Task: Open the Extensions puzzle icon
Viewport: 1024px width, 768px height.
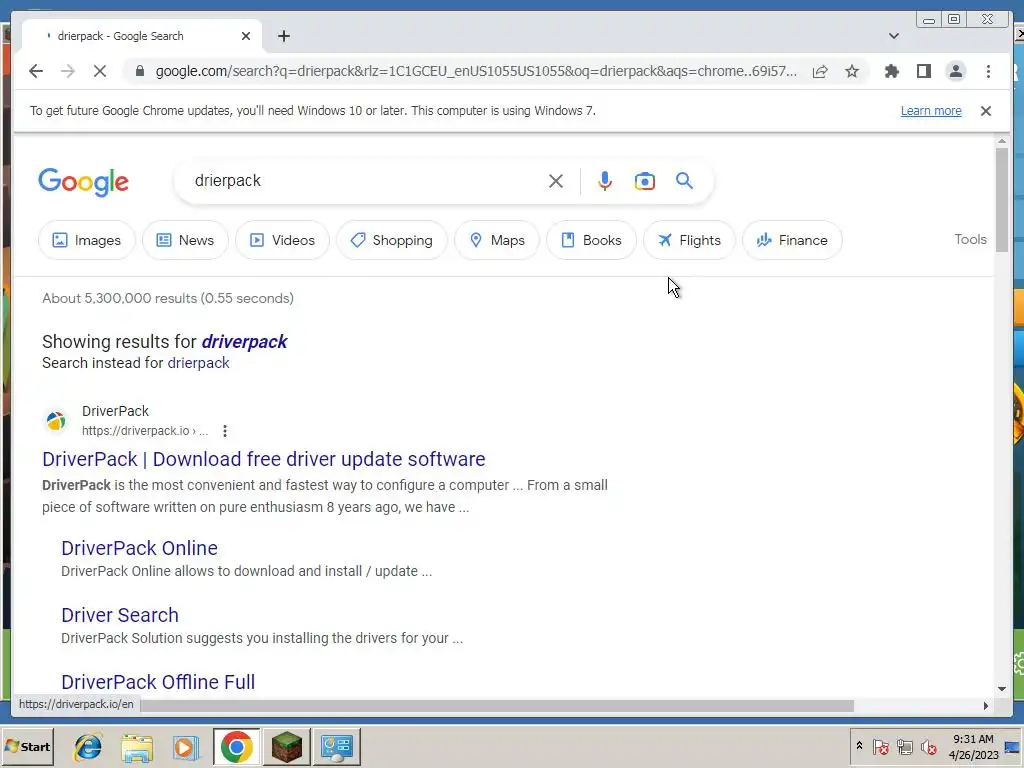Action: tap(891, 71)
